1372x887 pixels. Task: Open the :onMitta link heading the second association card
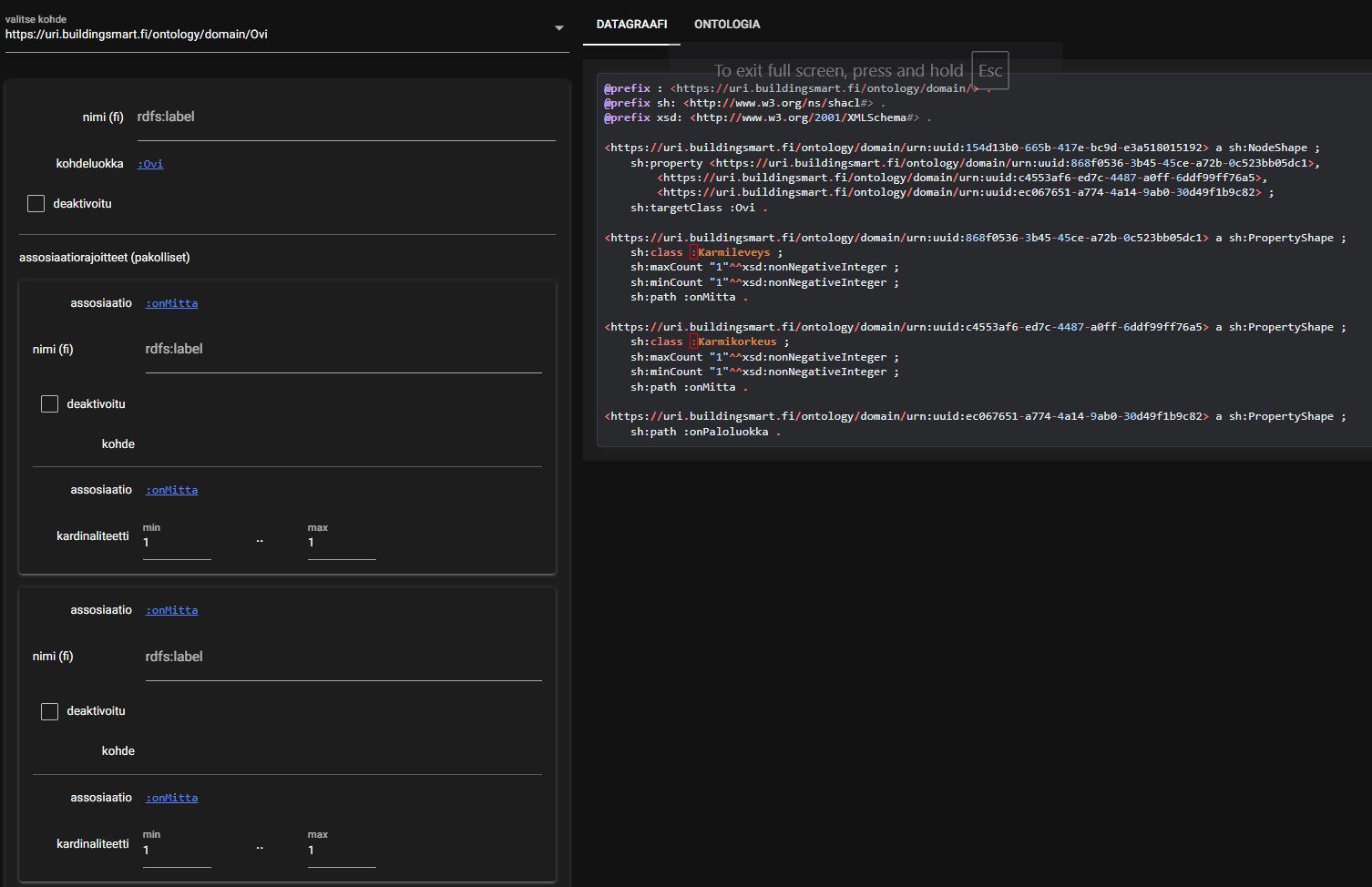[171, 610]
